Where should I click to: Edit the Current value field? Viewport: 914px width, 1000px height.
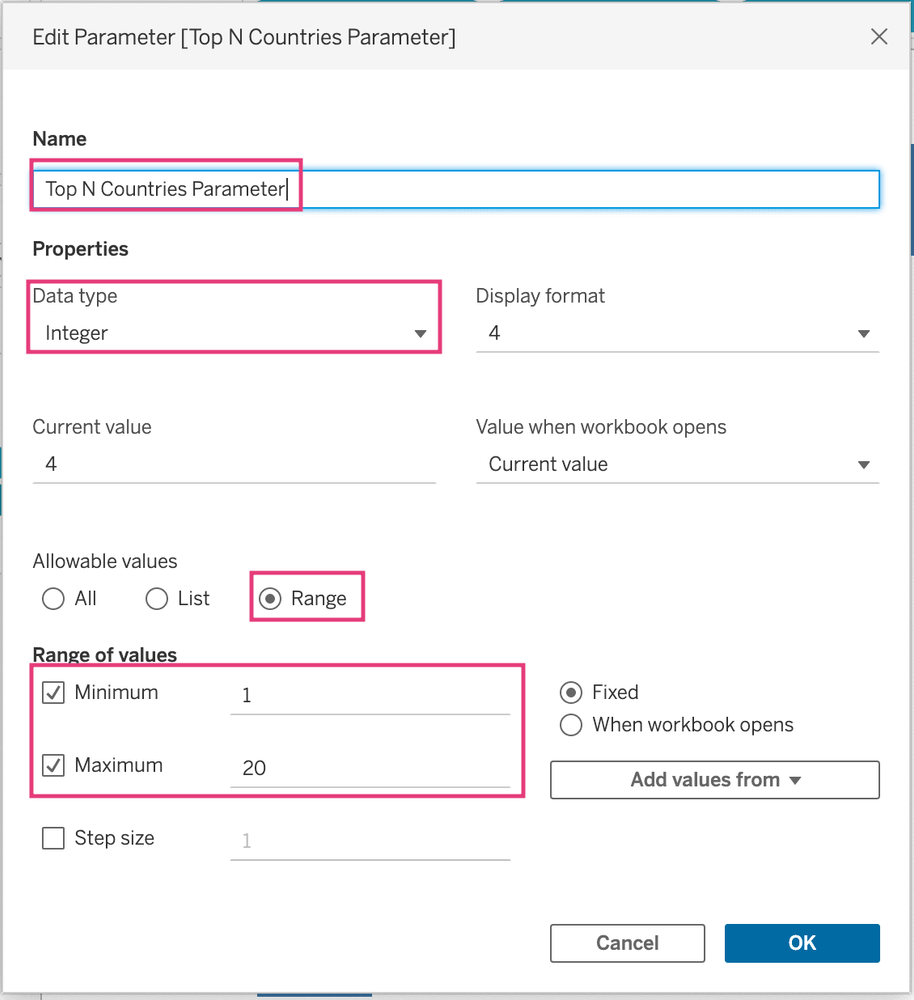[x=234, y=463]
